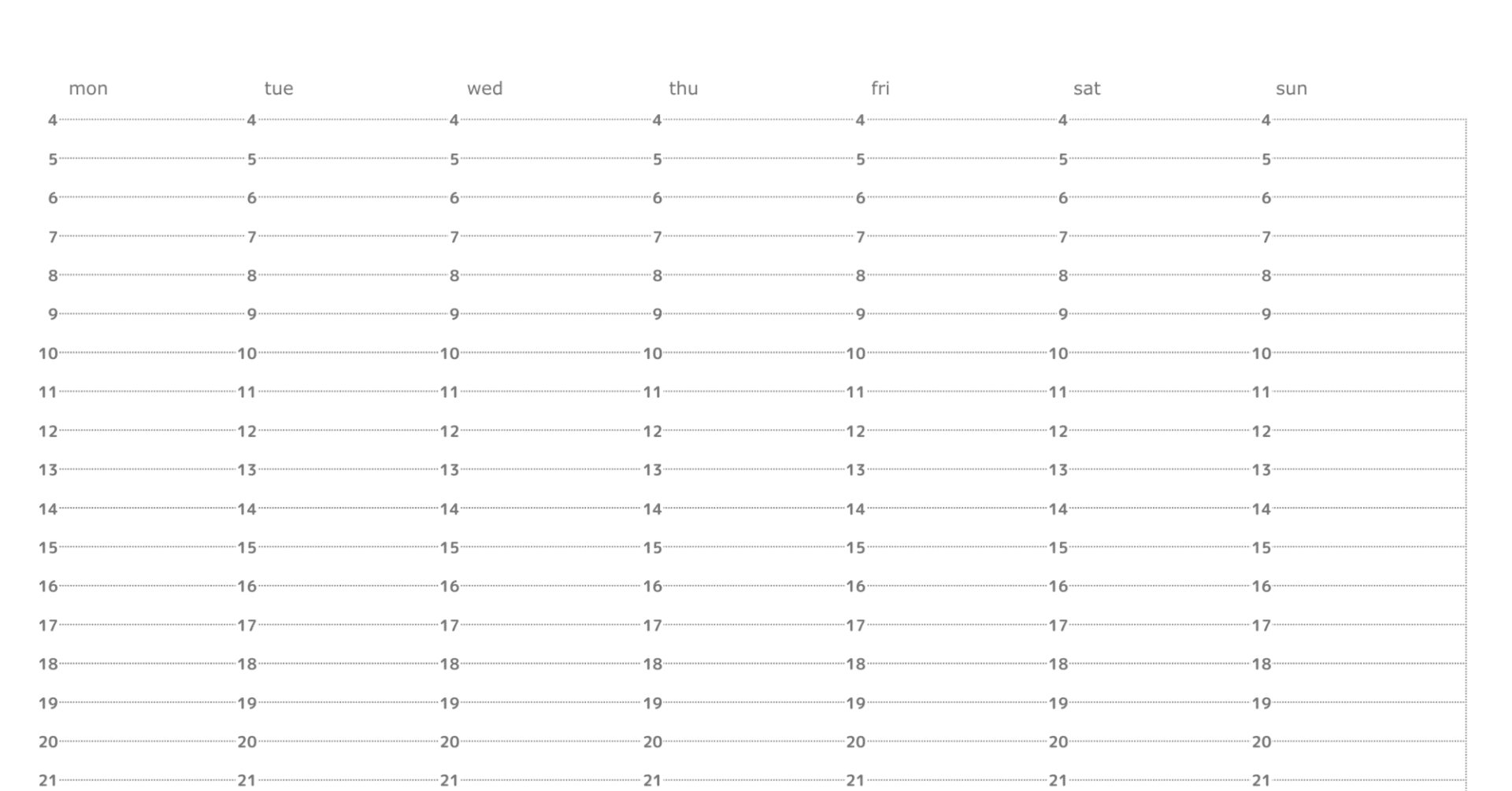1512x791 pixels.
Task: Select the thu day heading
Action: (x=683, y=88)
